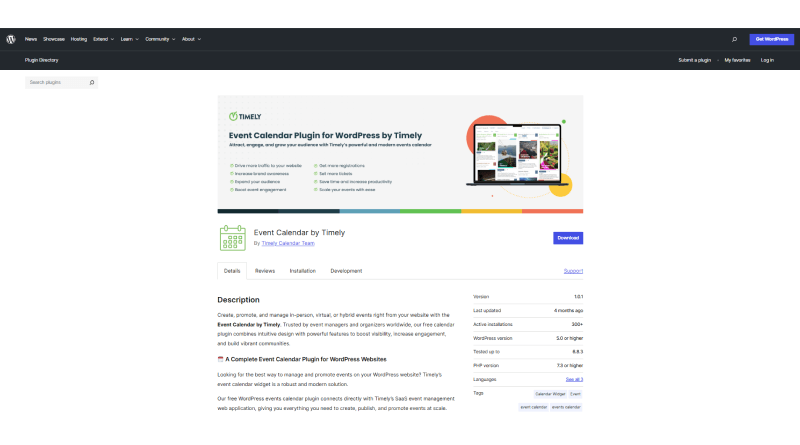The width and height of the screenshot is (800, 445).
Task: Switch to the Reviews tab
Action: (x=265, y=271)
